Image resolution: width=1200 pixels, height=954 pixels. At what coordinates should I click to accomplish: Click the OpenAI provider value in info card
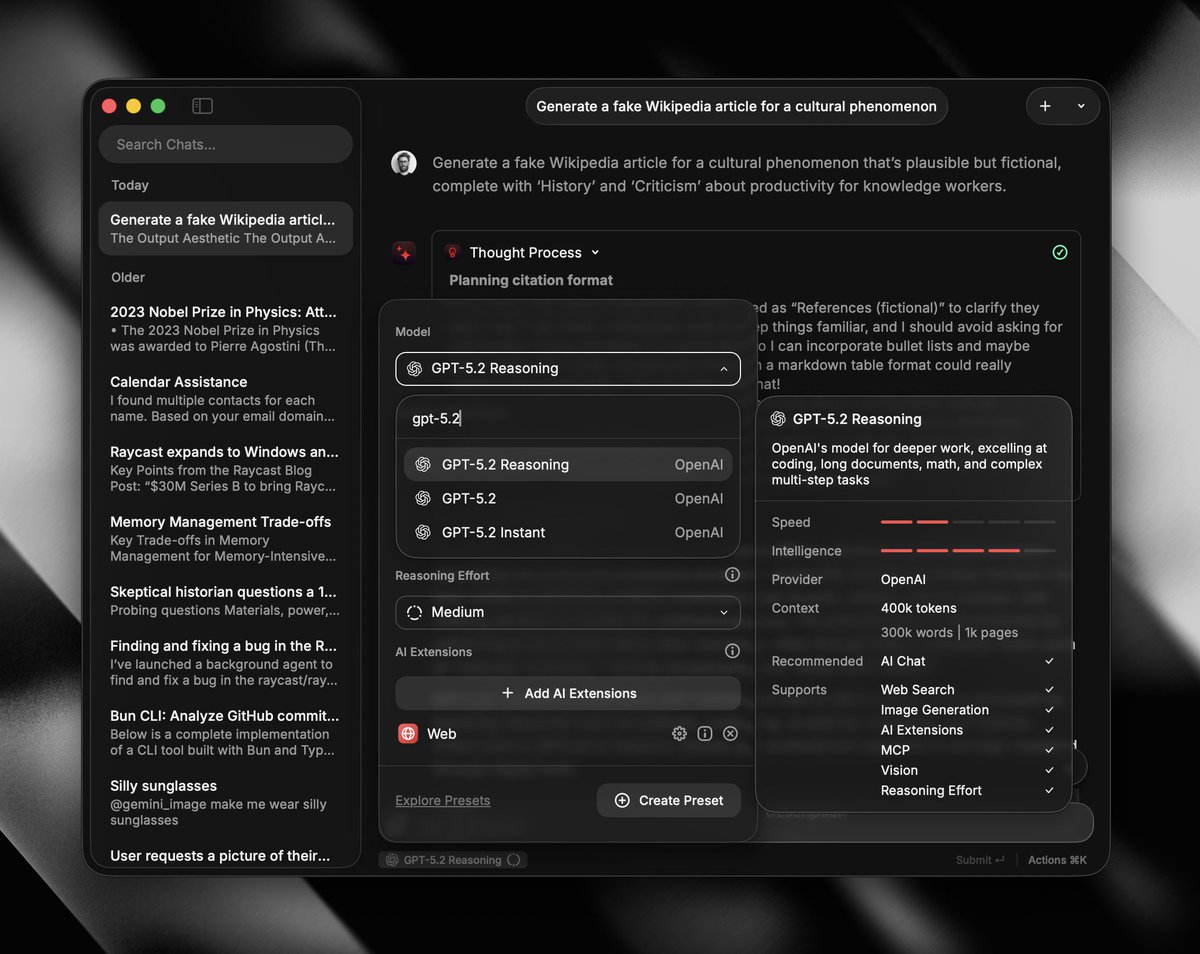(x=903, y=579)
